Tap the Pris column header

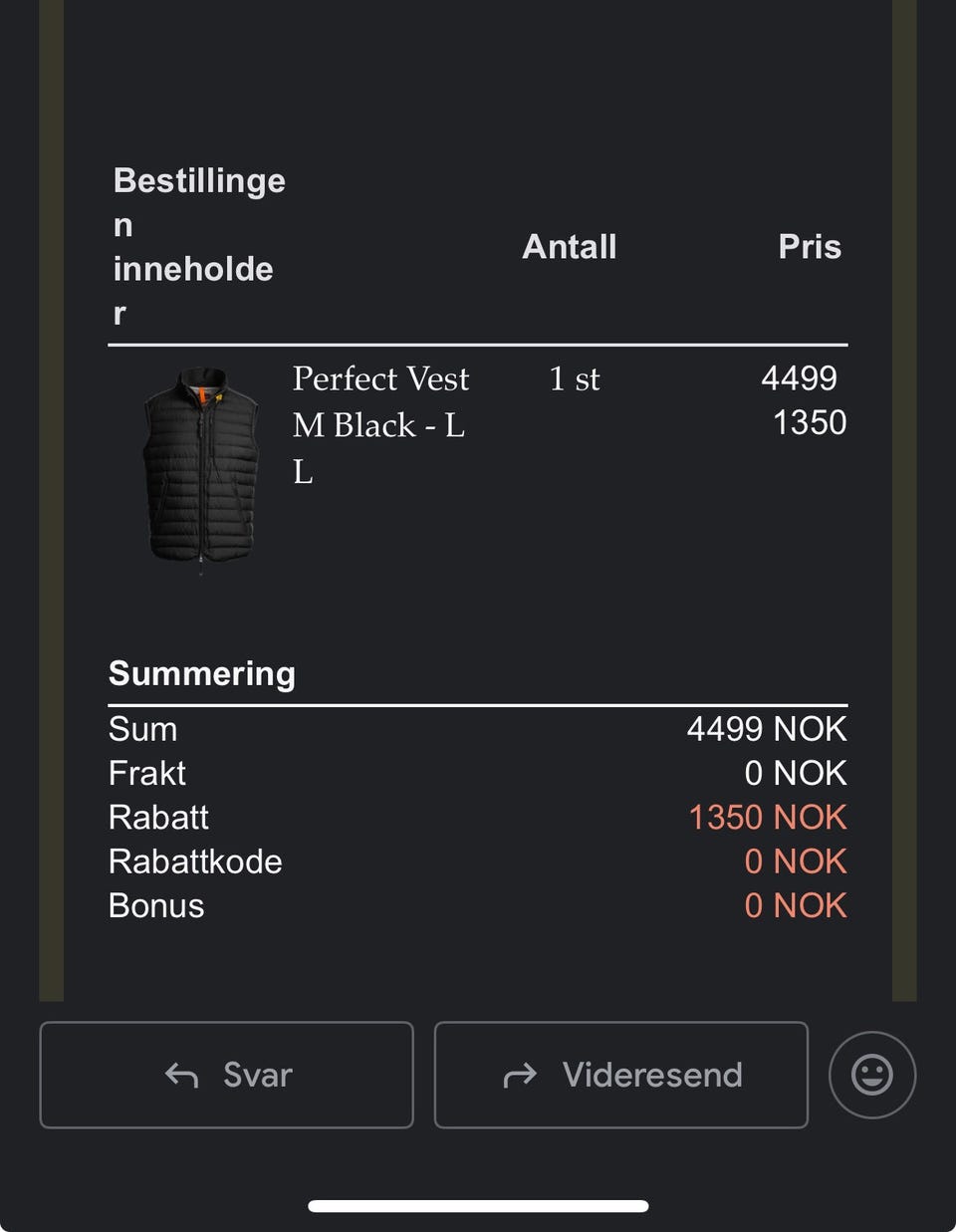(809, 247)
